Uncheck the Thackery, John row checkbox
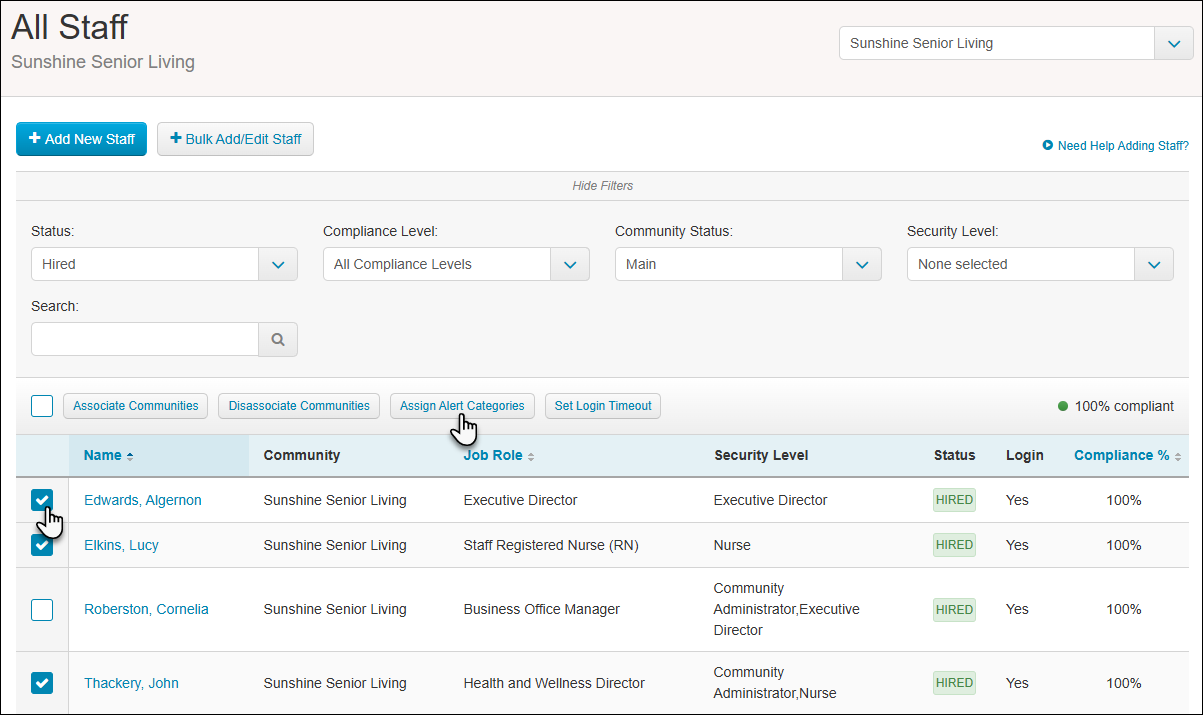 click(x=42, y=683)
